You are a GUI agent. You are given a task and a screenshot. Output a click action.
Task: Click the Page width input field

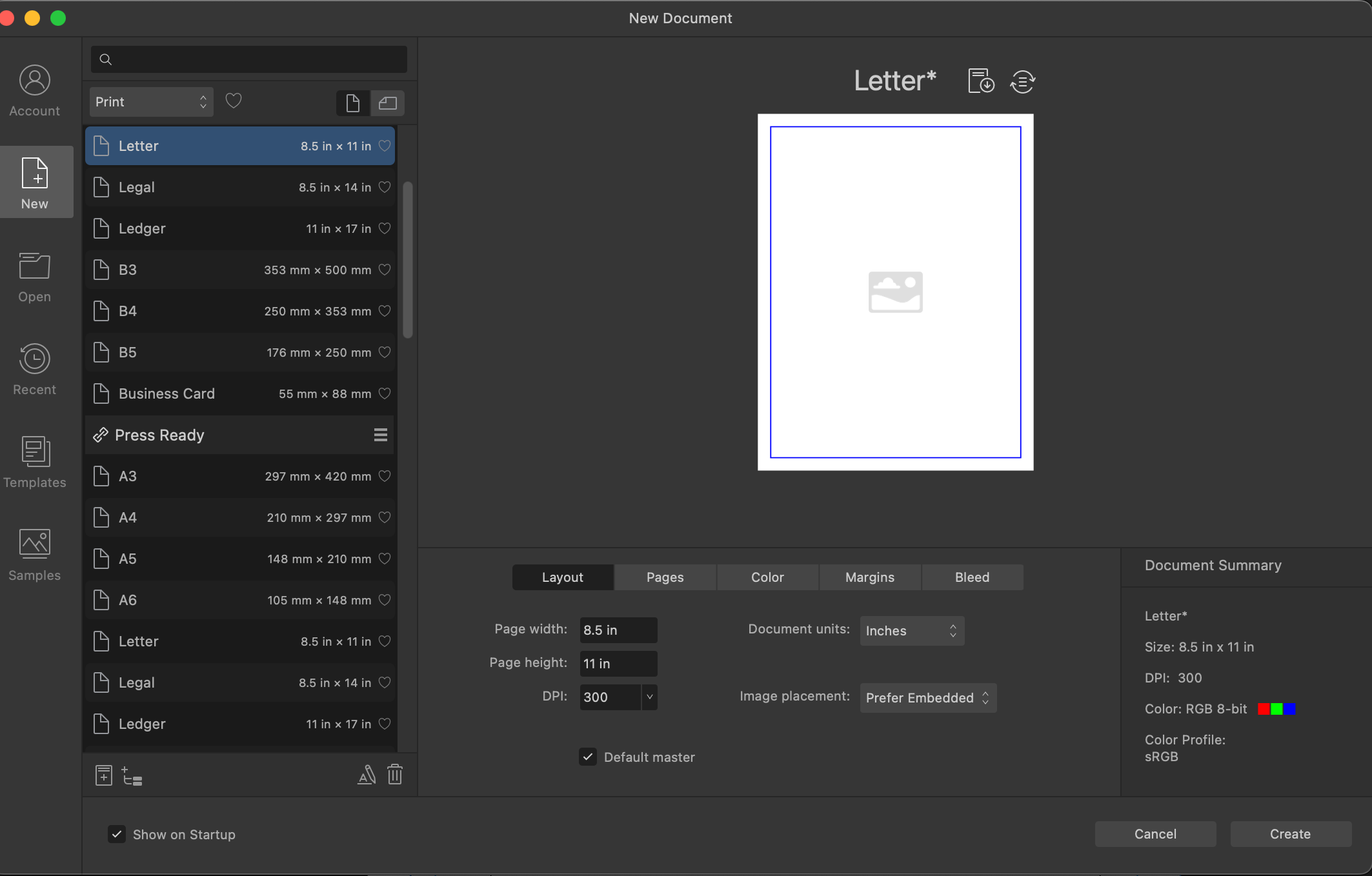click(619, 630)
